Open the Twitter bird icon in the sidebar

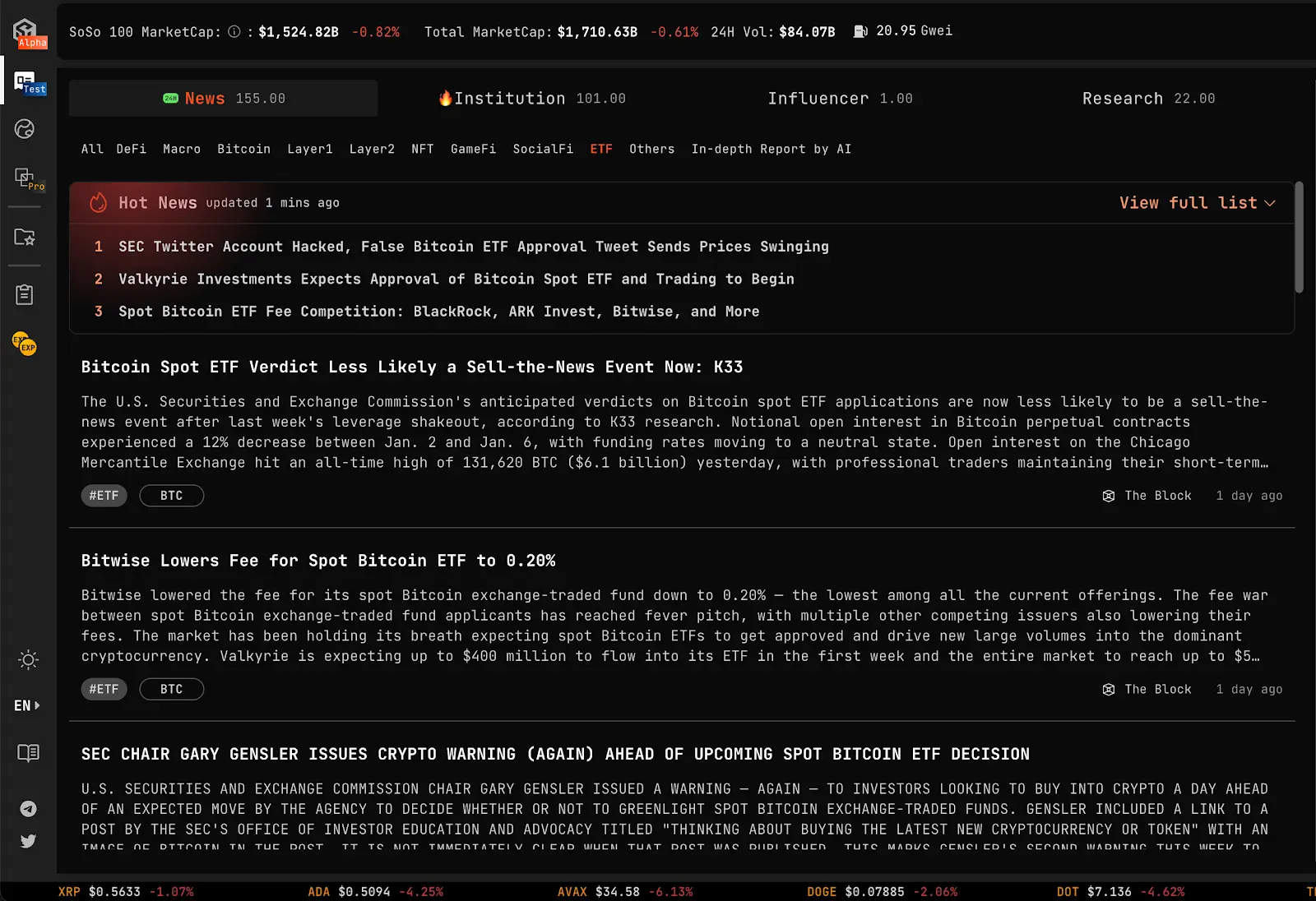(28, 841)
